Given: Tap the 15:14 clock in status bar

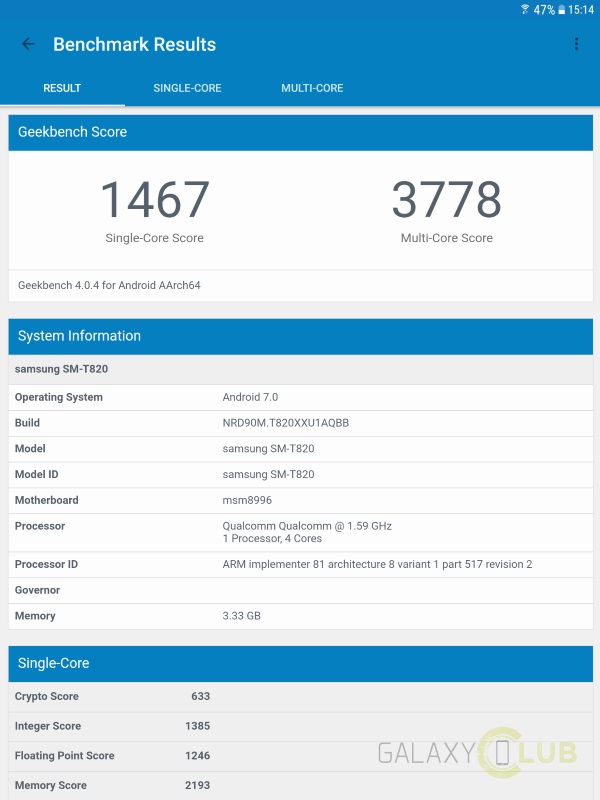Looking at the screenshot, I should [x=581, y=10].
